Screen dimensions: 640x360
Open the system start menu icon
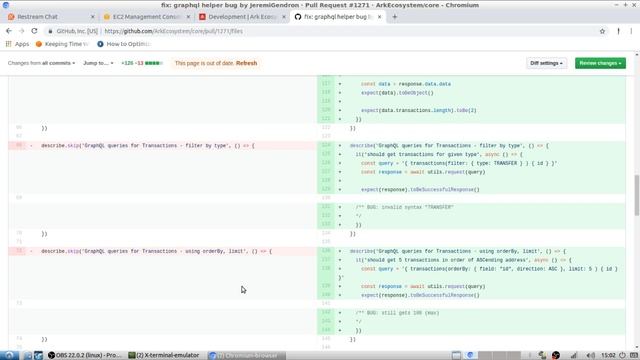point(9,355)
